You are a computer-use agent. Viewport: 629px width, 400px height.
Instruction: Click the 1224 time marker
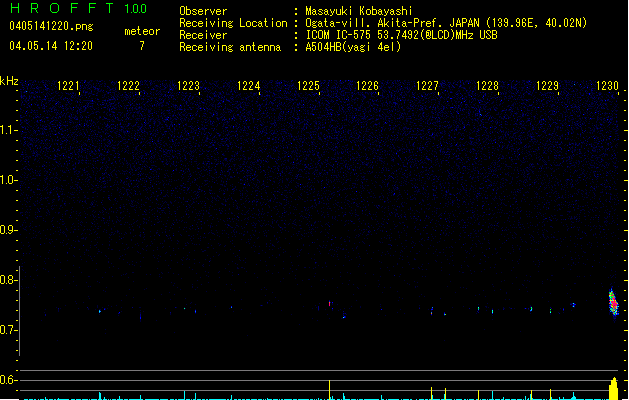tap(248, 86)
